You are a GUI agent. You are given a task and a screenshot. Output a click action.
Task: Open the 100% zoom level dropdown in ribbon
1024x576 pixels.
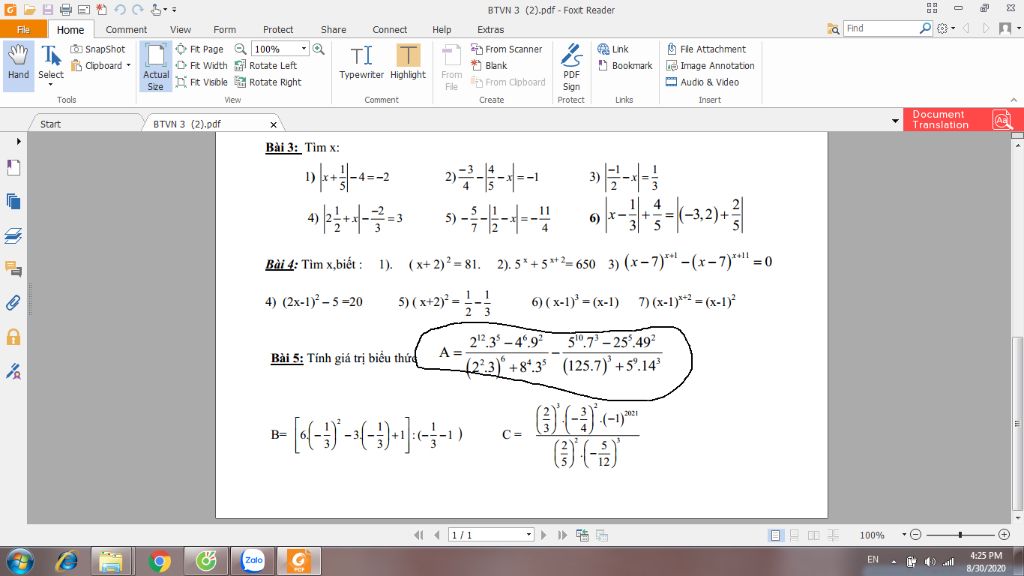tap(304, 49)
